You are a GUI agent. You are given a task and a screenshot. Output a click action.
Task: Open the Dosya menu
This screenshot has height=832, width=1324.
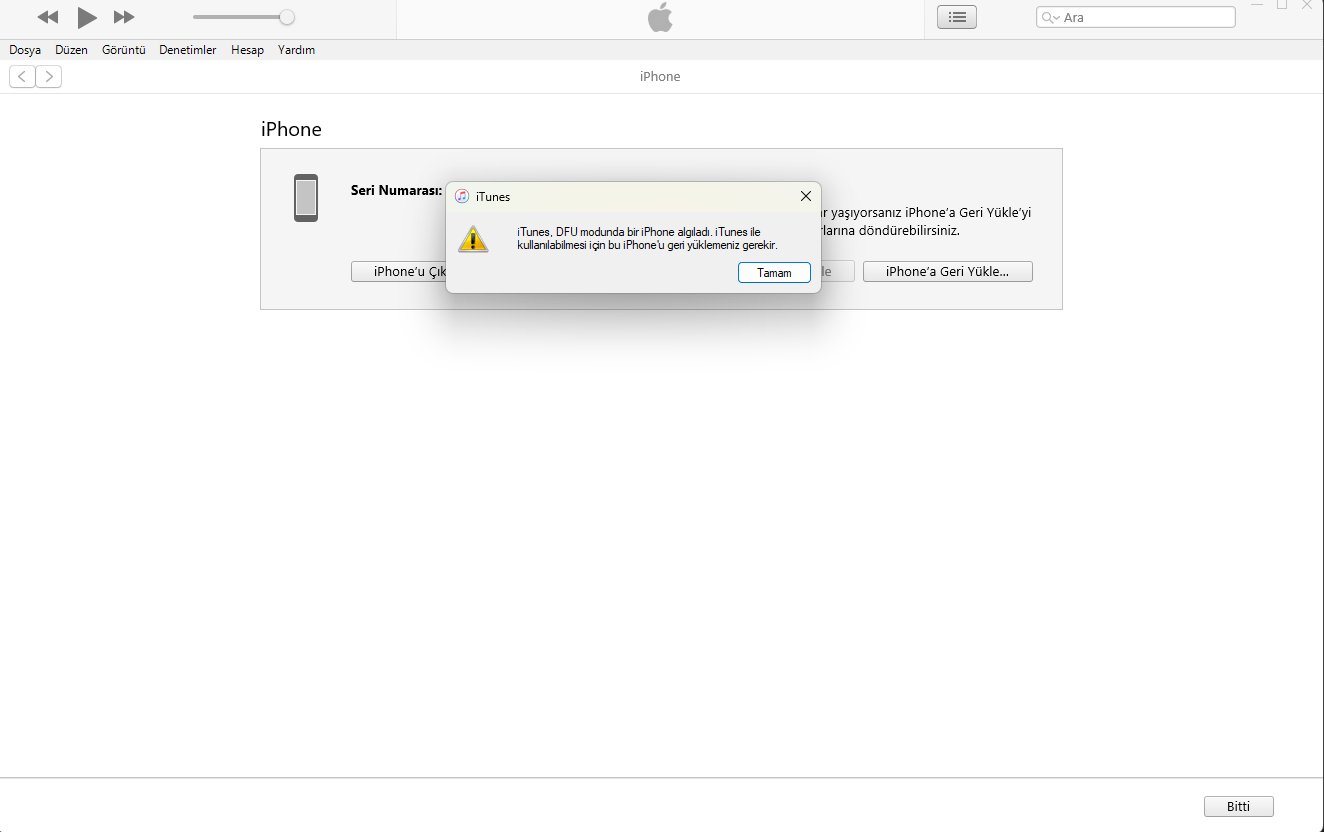25,50
